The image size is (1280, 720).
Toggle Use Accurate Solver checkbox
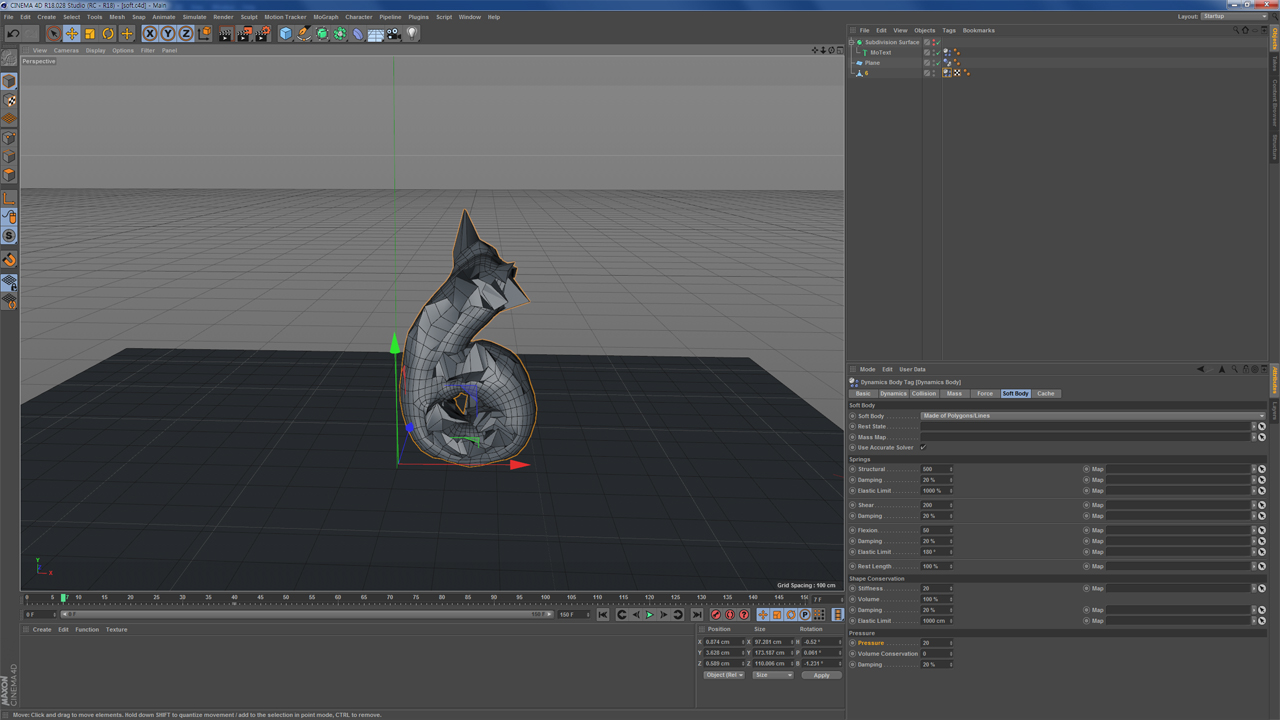pyautogui.click(x=923, y=447)
